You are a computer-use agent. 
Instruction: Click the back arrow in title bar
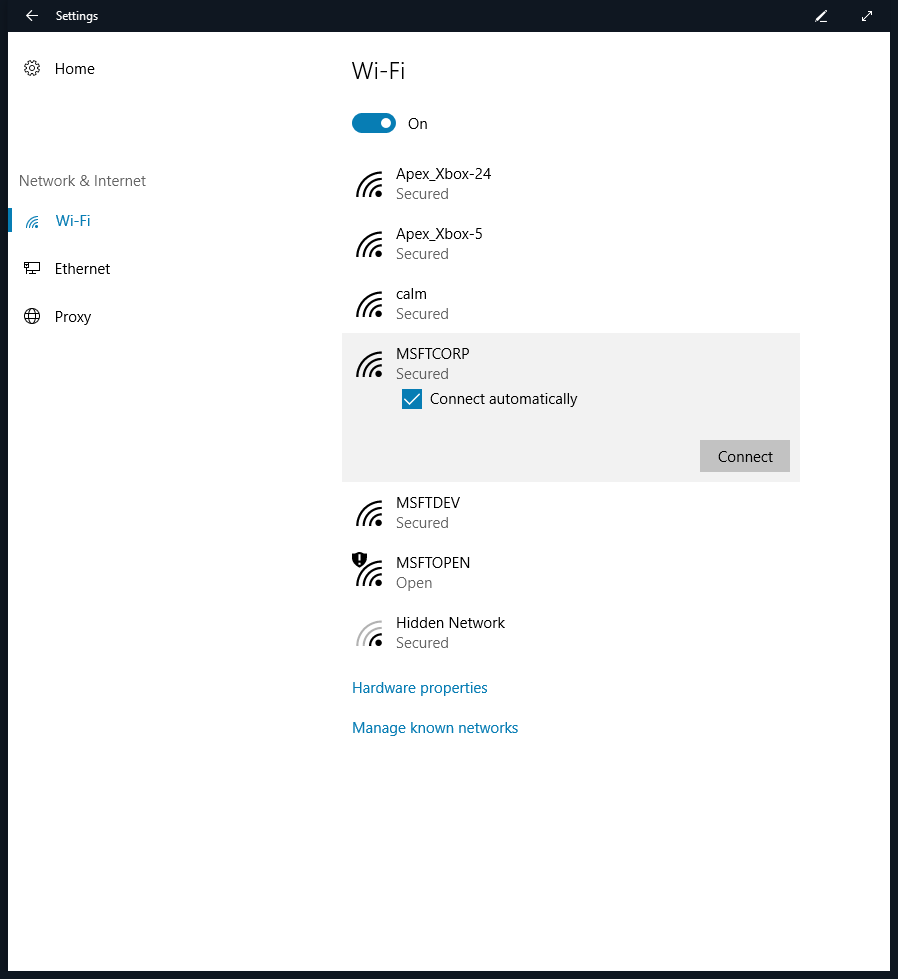point(32,16)
